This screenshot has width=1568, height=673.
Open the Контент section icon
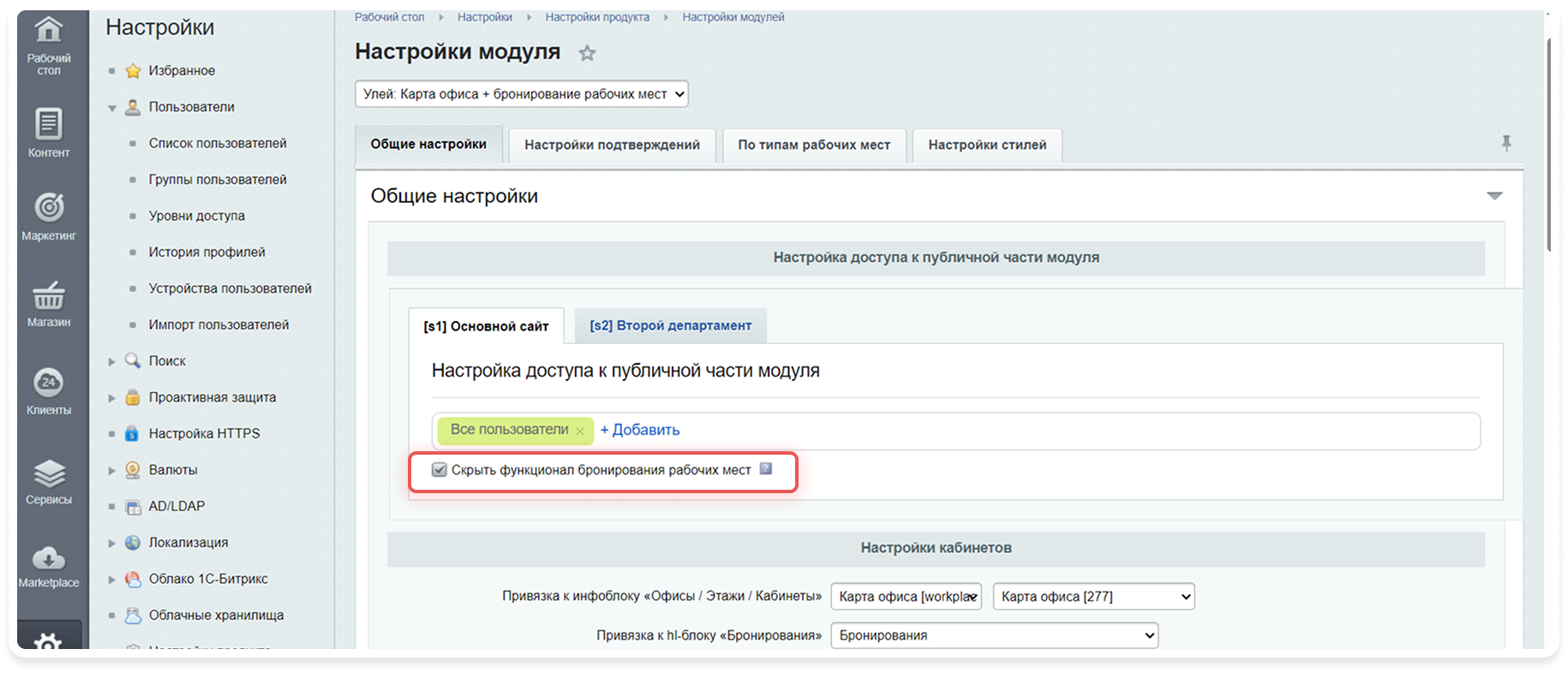coord(49,124)
